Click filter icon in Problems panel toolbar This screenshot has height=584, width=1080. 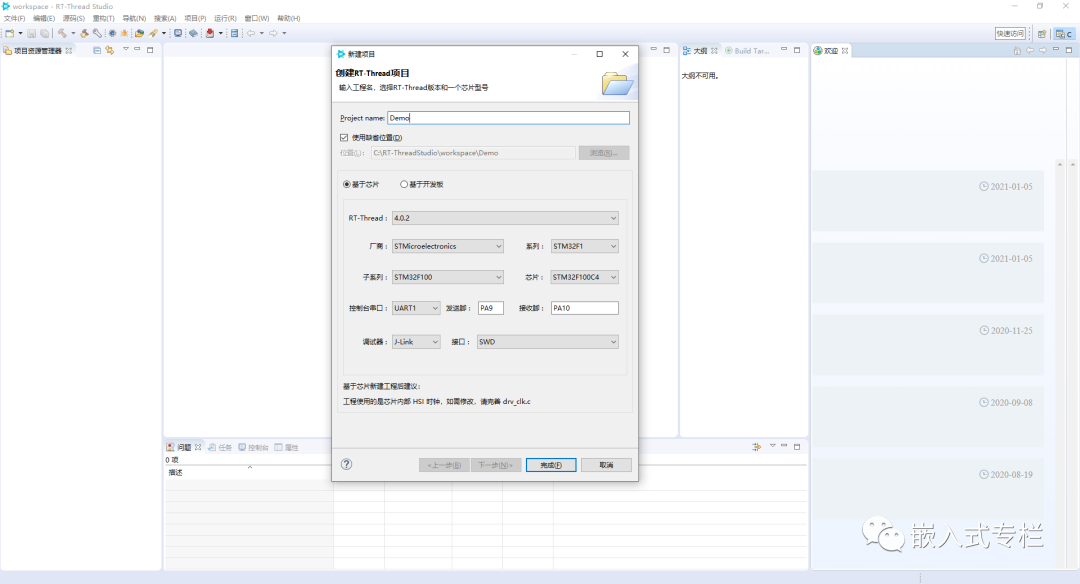(756, 447)
